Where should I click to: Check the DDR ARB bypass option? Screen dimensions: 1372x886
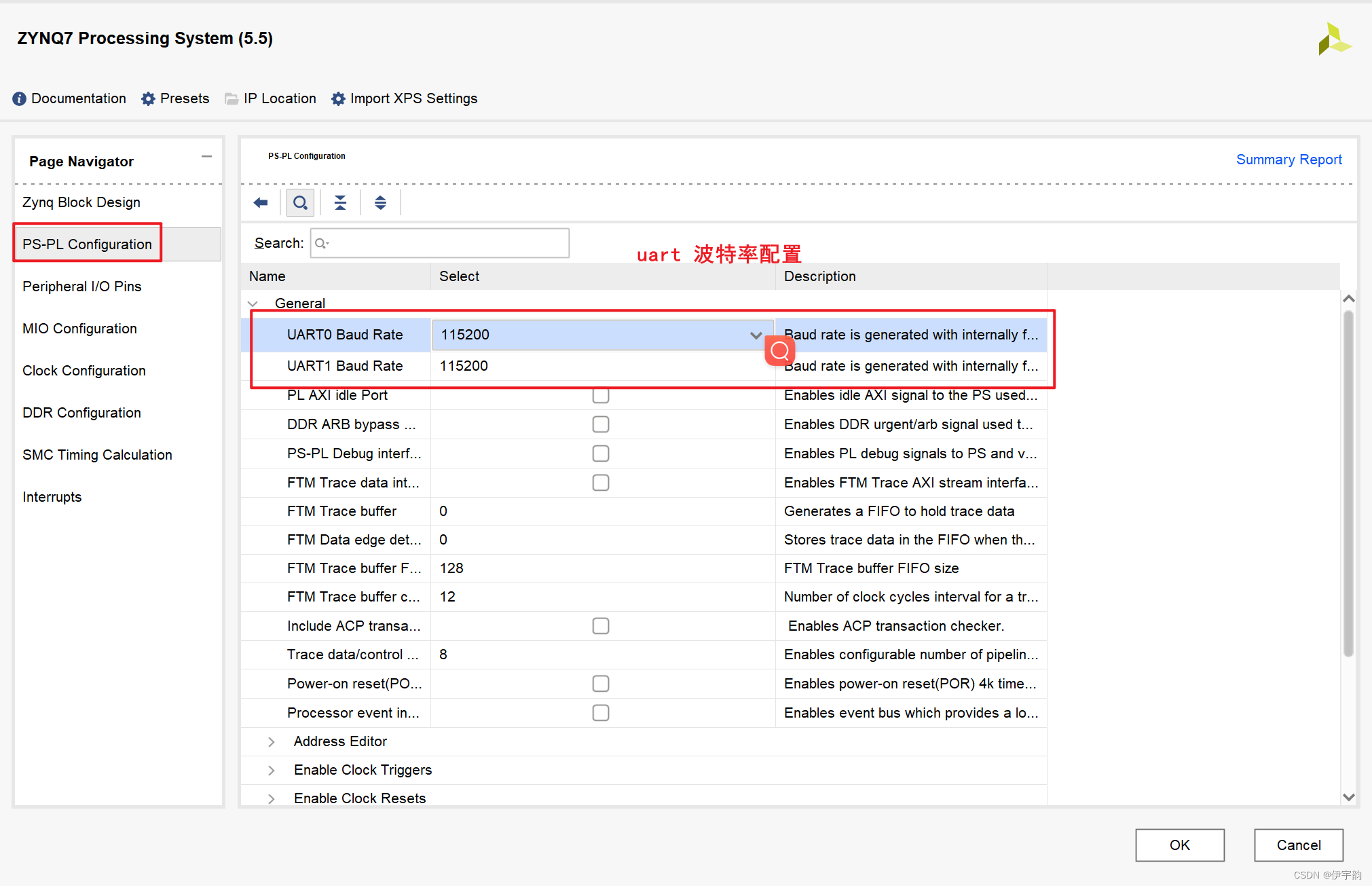[x=600, y=424]
